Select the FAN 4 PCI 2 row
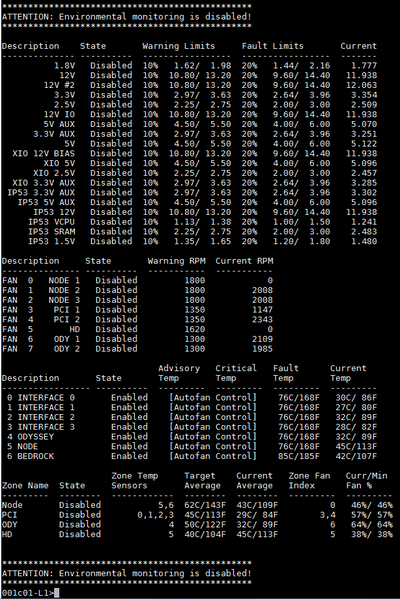This screenshot has width=400, height=599. tap(138, 320)
